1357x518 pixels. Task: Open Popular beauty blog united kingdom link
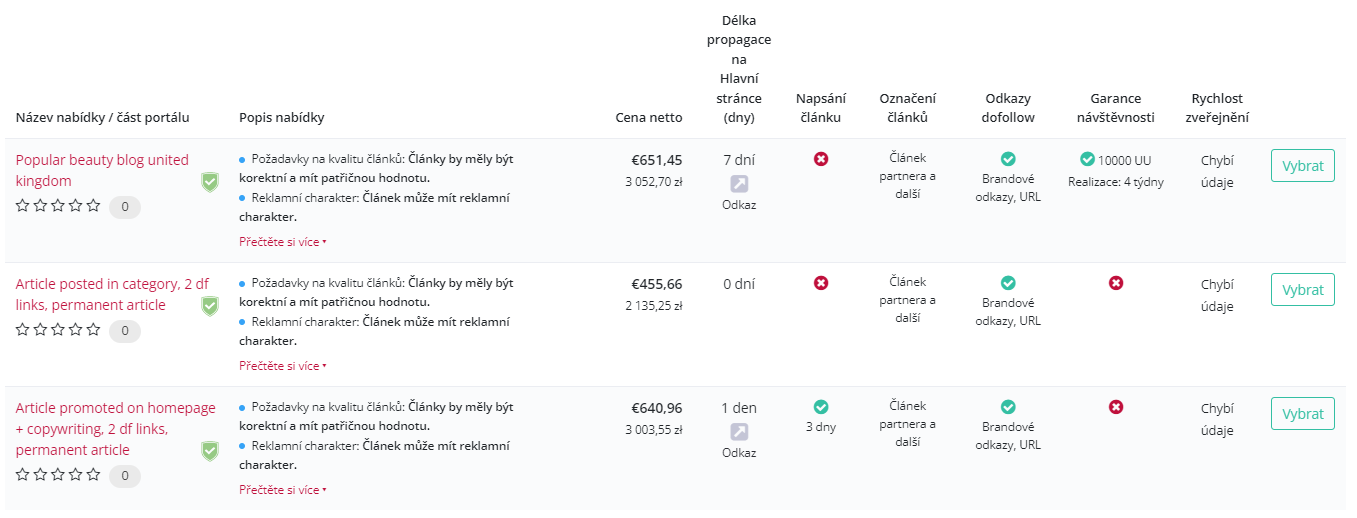tap(102, 170)
